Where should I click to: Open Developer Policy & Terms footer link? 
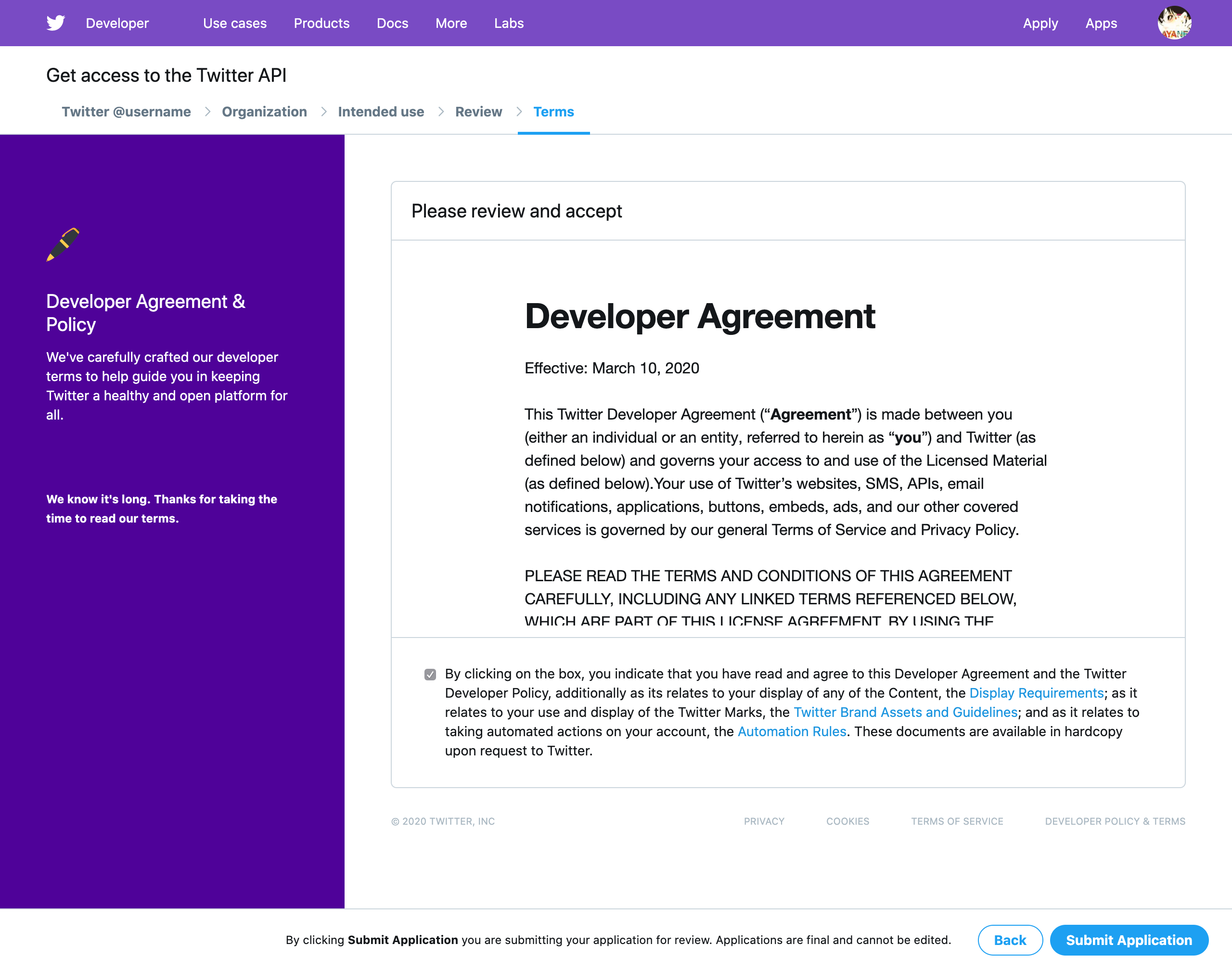click(x=1115, y=821)
